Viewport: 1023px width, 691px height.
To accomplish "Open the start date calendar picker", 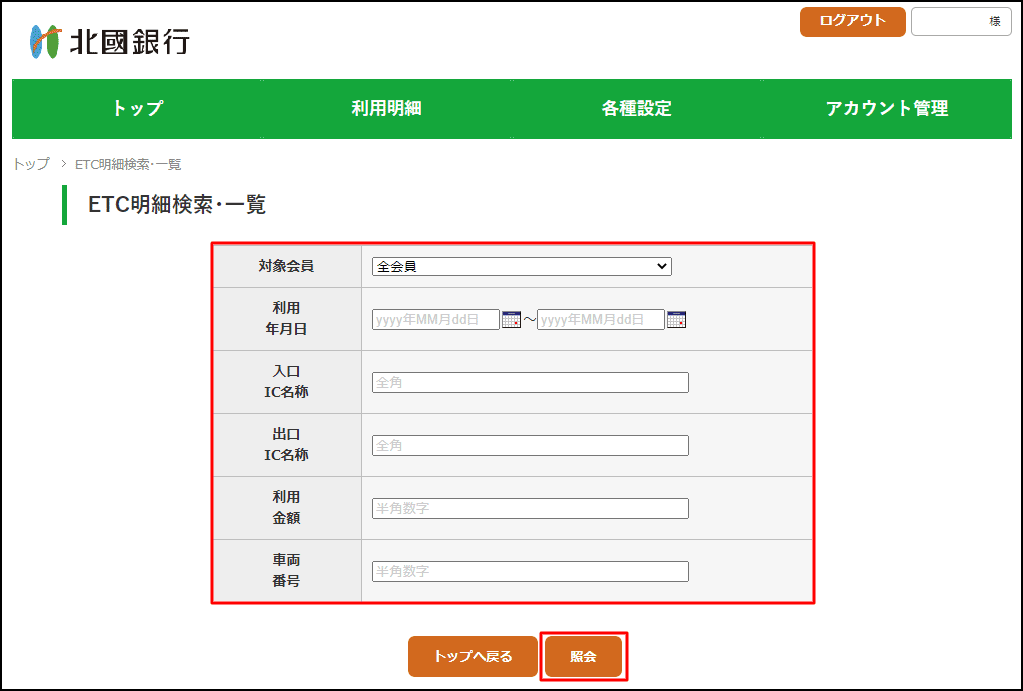I will [x=511, y=320].
